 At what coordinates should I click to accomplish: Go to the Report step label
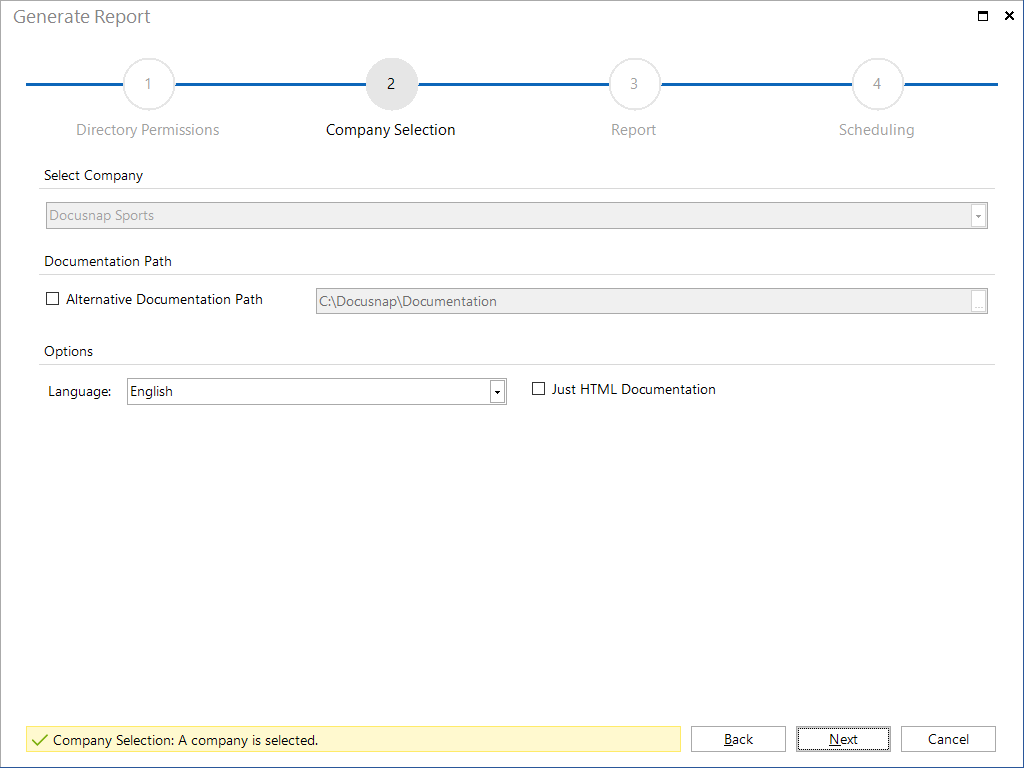[633, 130]
